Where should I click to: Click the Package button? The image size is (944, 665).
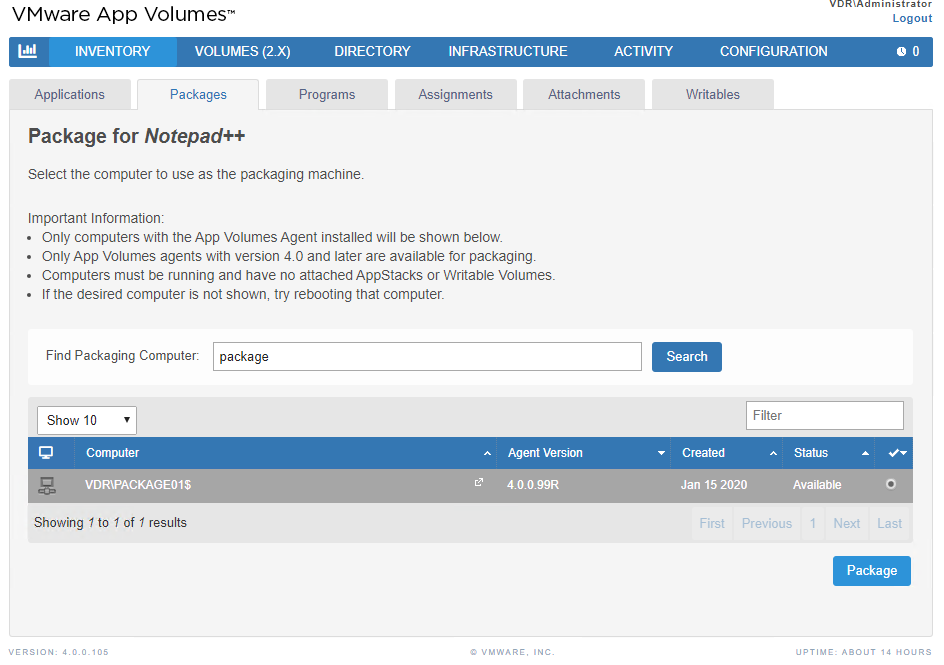point(872,571)
